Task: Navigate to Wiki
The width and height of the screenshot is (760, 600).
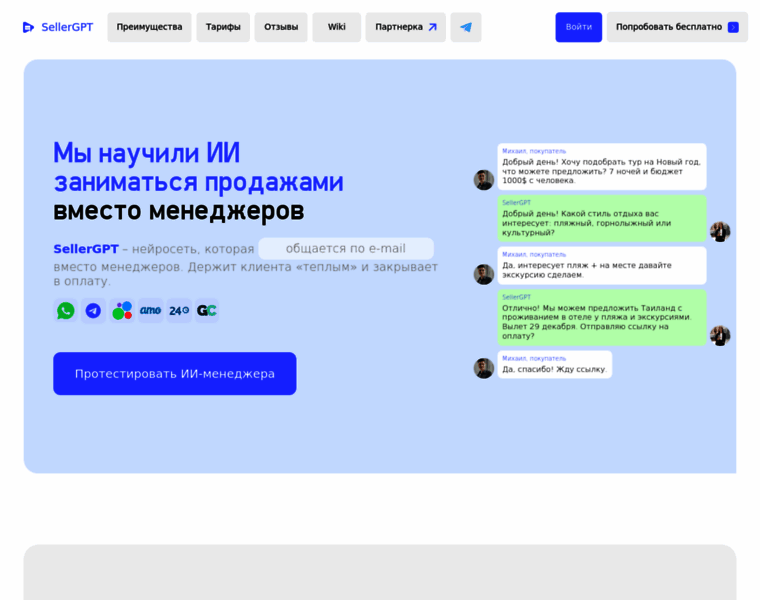Action: coord(337,27)
